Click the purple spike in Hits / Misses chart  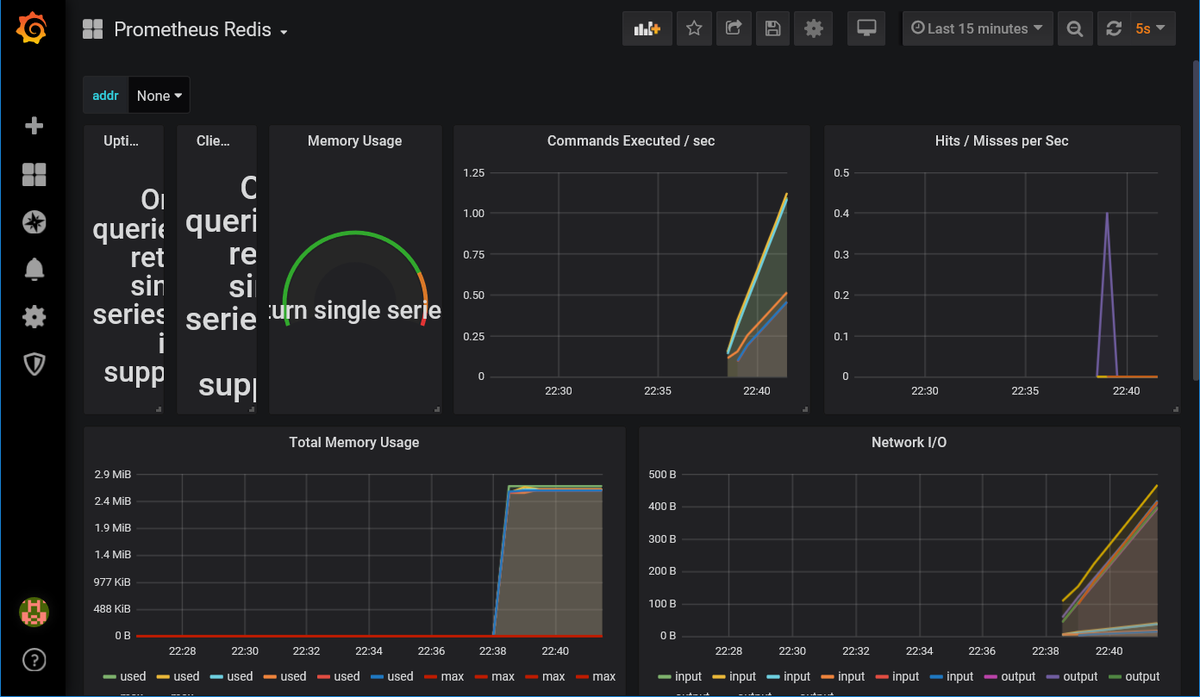pos(1107,295)
